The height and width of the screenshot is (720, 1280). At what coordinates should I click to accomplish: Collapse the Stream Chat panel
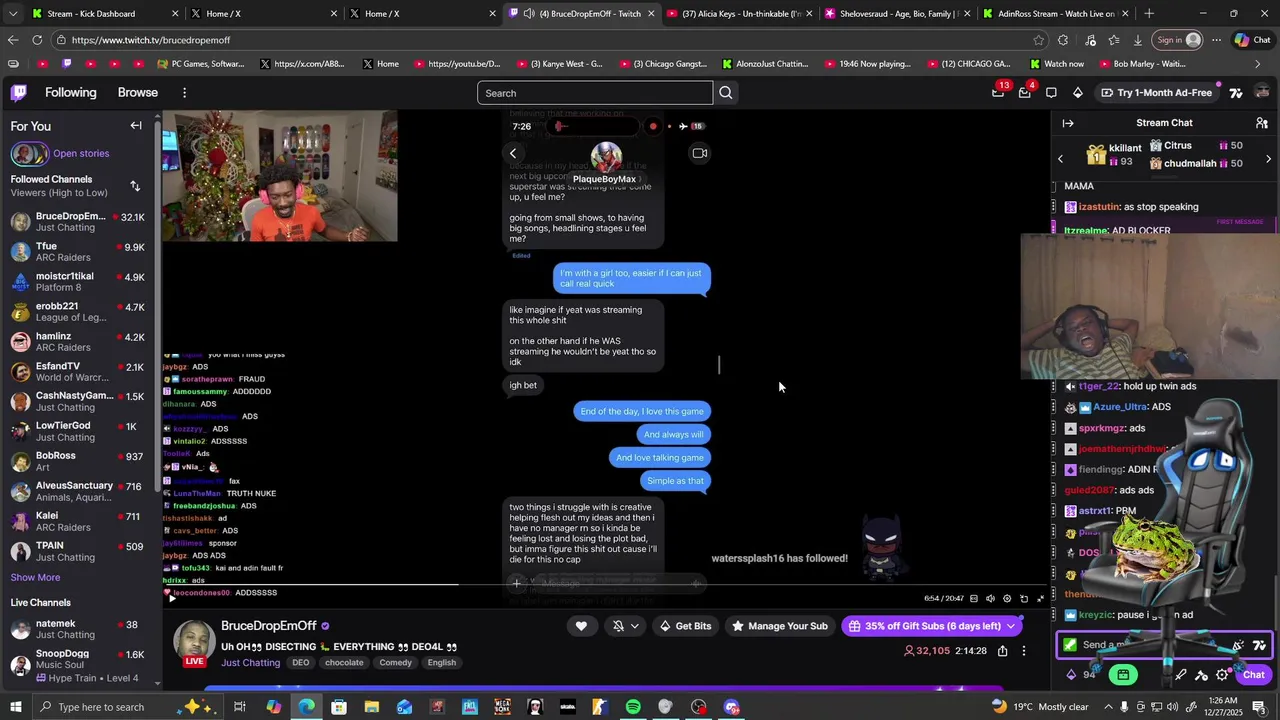pyautogui.click(x=1068, y=123)
